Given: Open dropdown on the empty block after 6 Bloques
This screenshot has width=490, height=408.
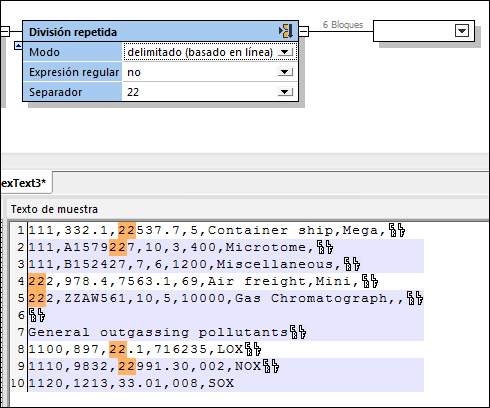Looking at the screenshot, I should pos(462,31).
